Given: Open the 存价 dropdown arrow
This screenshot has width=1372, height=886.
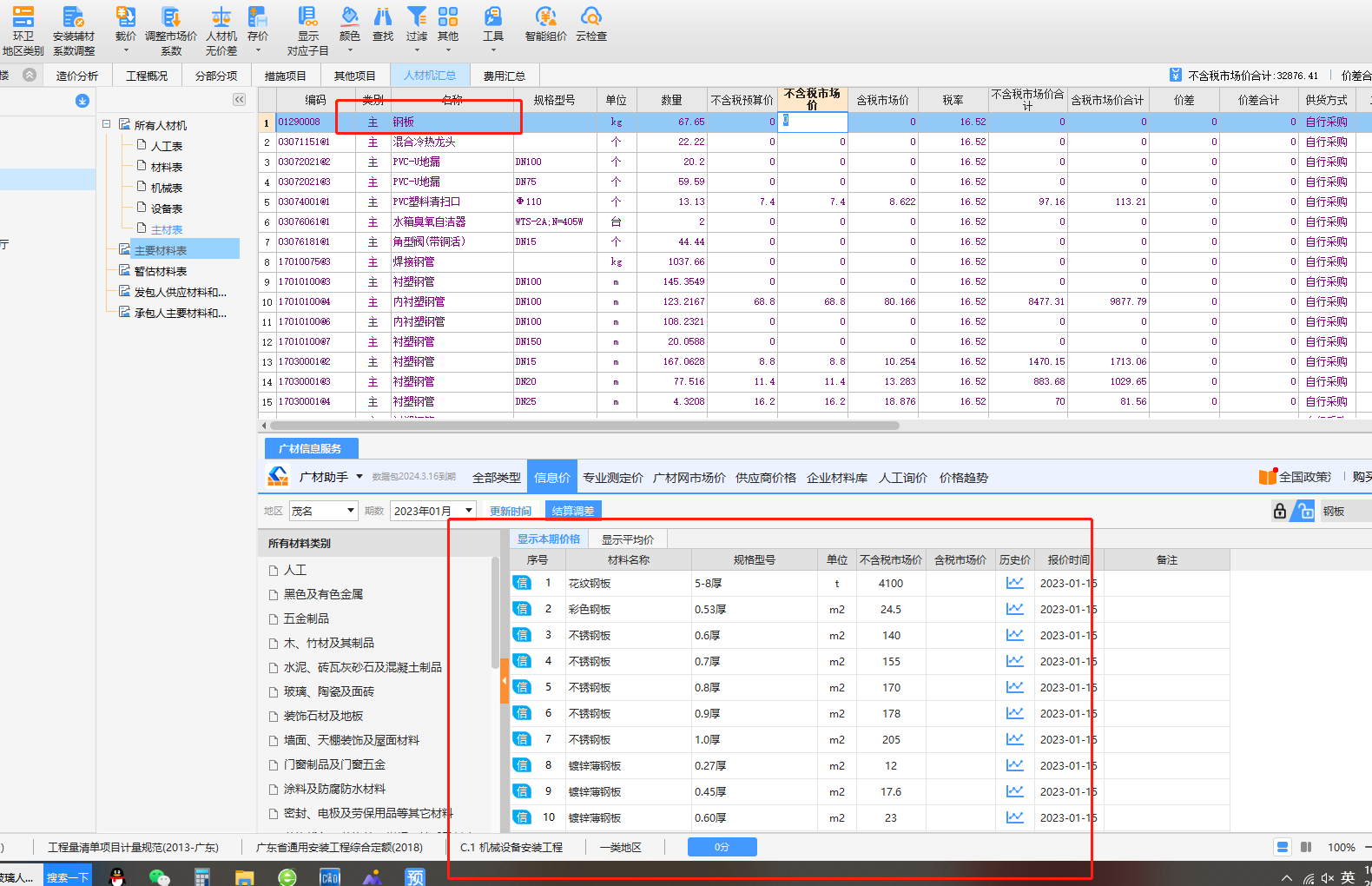Looking at the screenshot, I should 258,50.
